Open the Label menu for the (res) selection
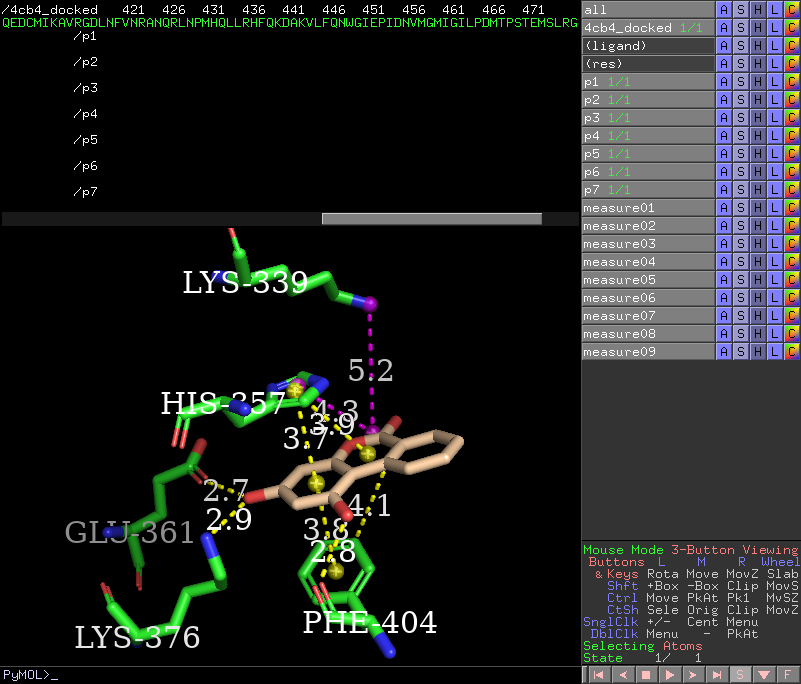The image size is (801, 684). pos(774,64)
